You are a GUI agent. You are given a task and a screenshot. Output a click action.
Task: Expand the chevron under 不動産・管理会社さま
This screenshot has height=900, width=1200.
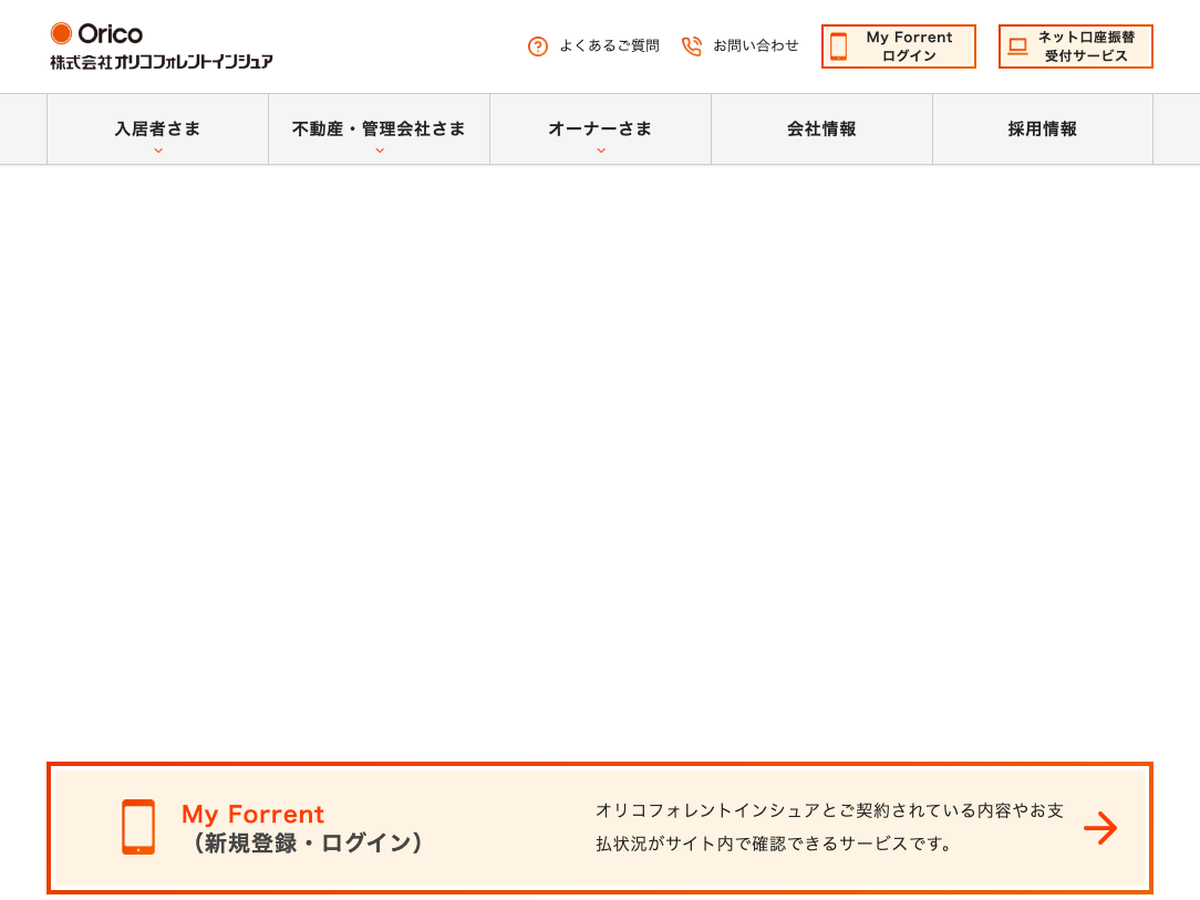pos(379,151)
